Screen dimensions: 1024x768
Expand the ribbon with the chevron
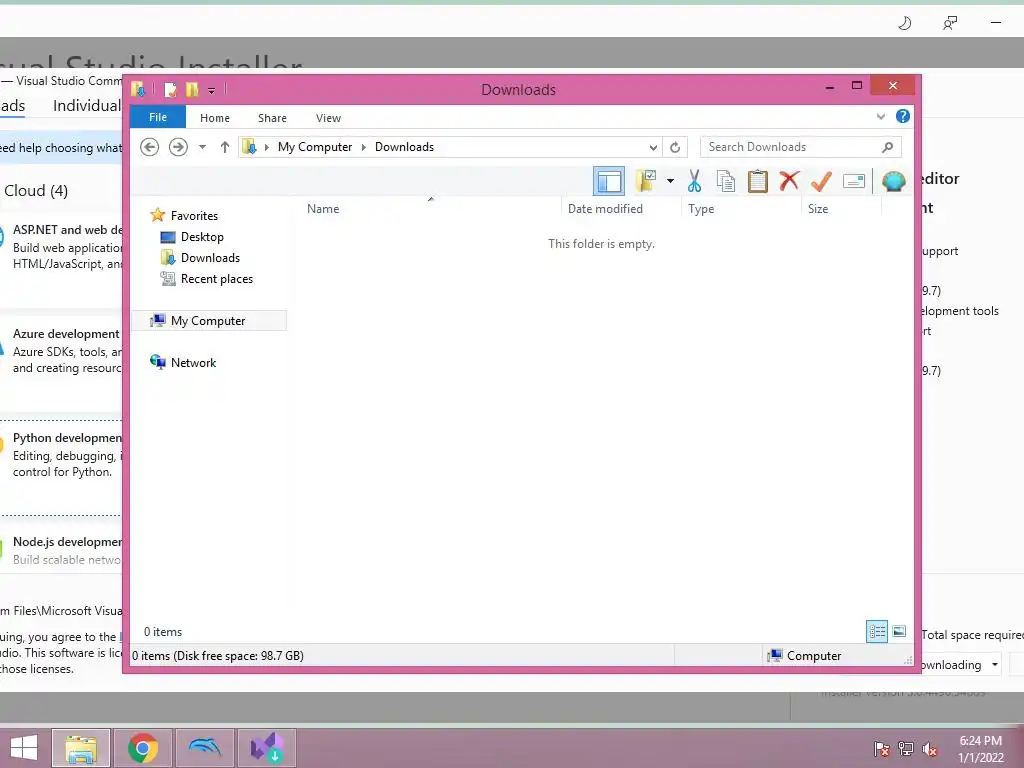coord(880,117)
